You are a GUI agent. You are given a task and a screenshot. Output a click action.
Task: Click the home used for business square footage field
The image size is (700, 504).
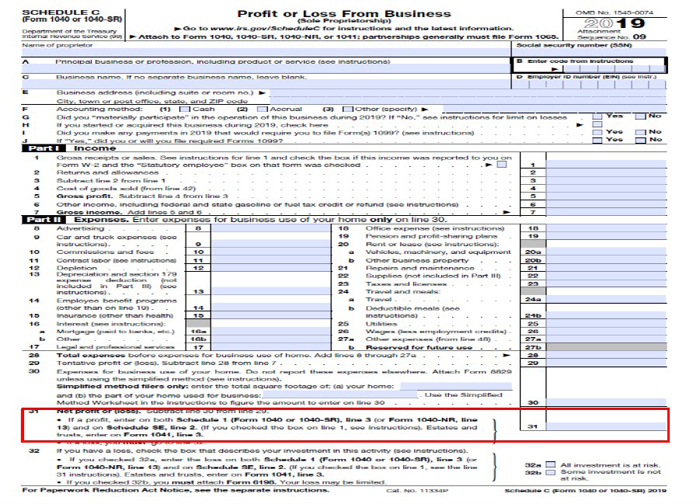(340, 395)
